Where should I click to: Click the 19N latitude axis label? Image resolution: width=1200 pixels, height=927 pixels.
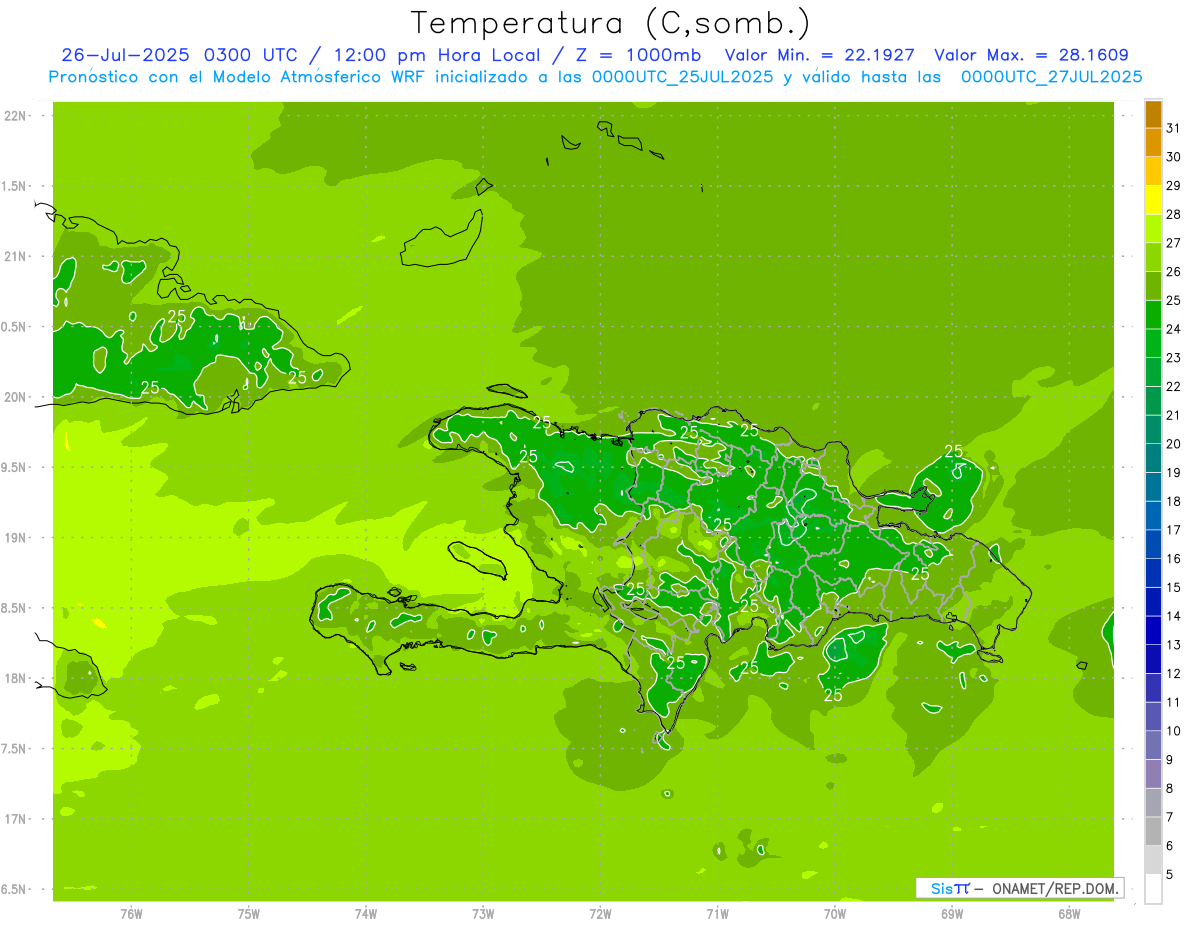point(16,538)
